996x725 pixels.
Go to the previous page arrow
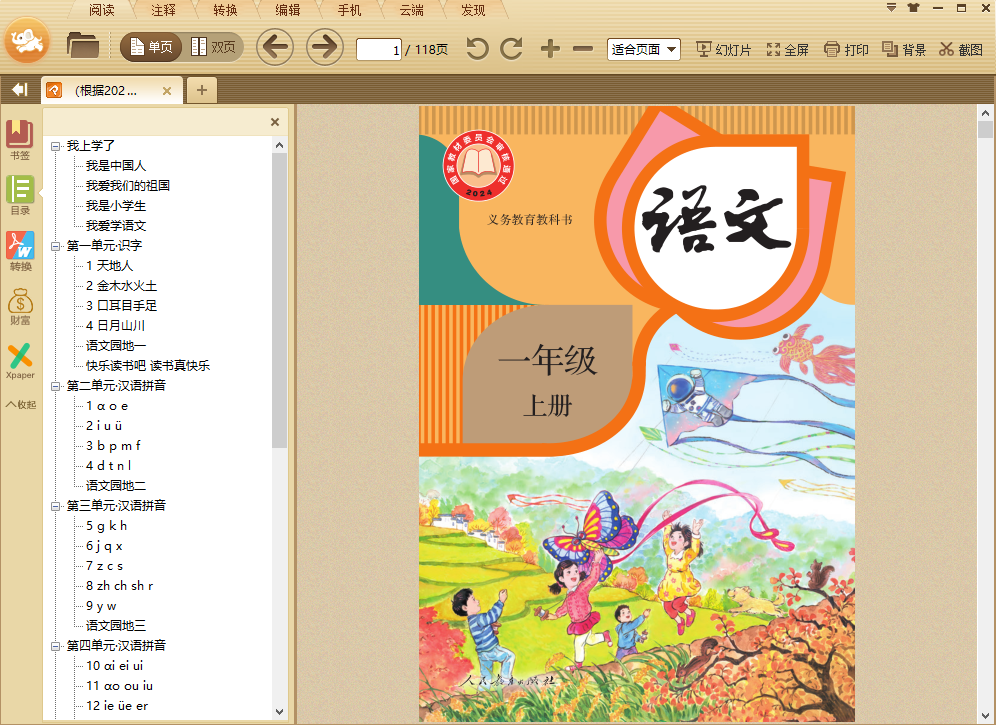pyautogui.click(x=274, y=47)
